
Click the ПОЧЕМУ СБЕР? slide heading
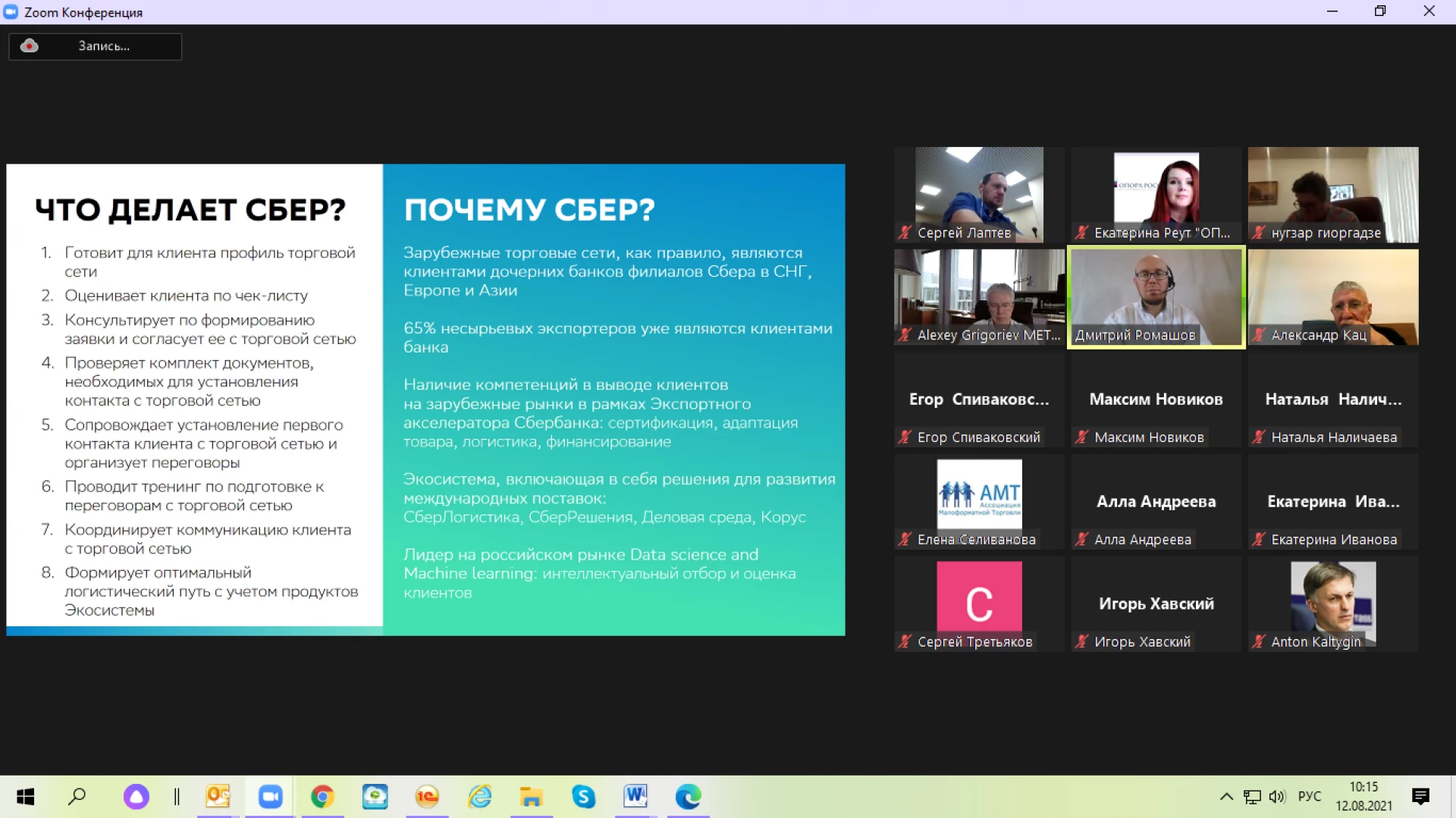tap(529, 210)
